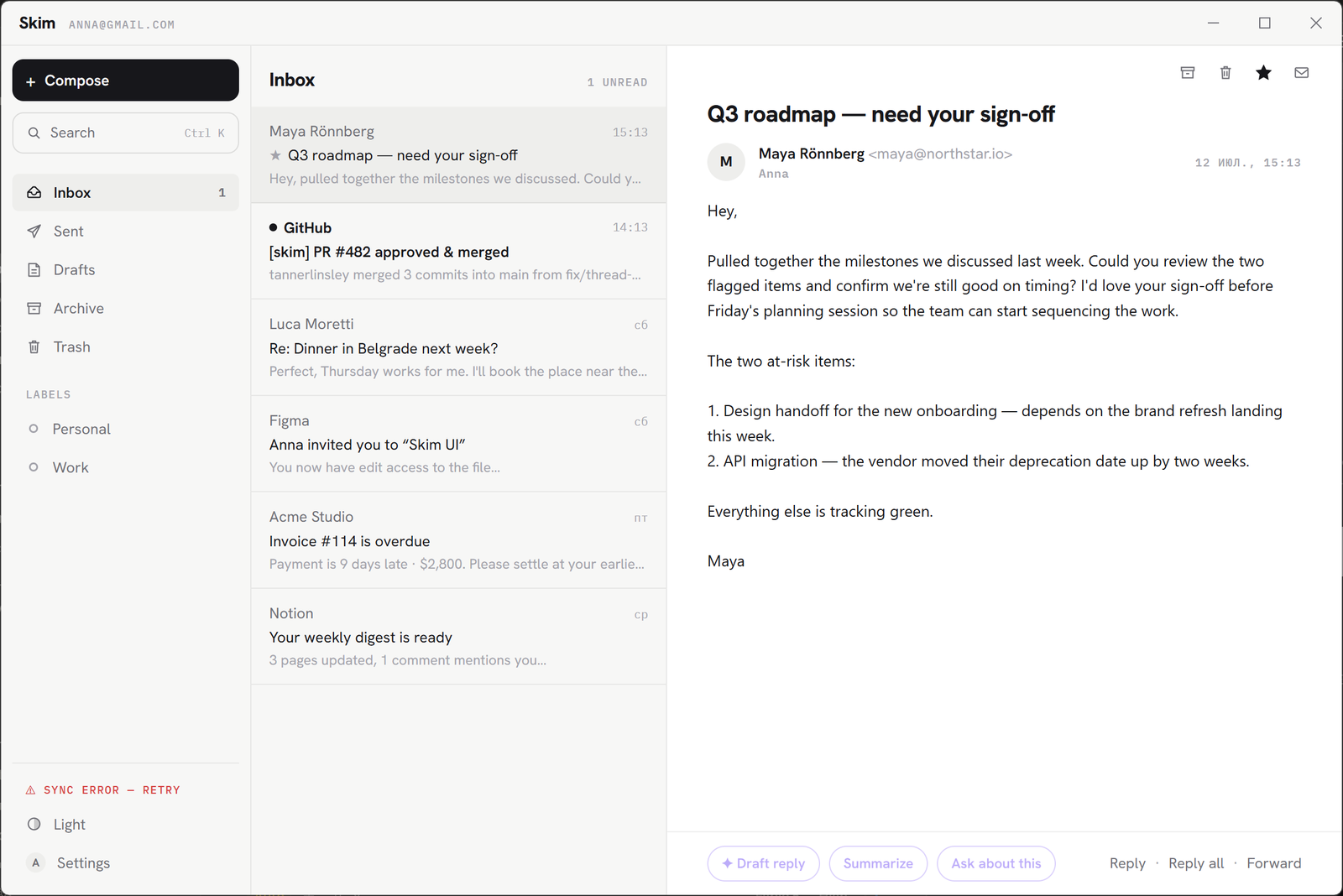Filter by the Personal label
The height and width of the screenshot is (896, 1343).
tap(126, 429)
